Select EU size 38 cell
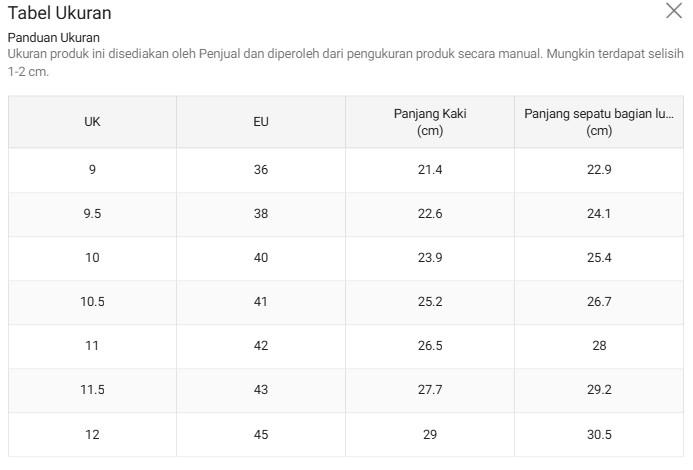This screenshot has height=470, width=693. pyautogui.click(x=261, y=214)
